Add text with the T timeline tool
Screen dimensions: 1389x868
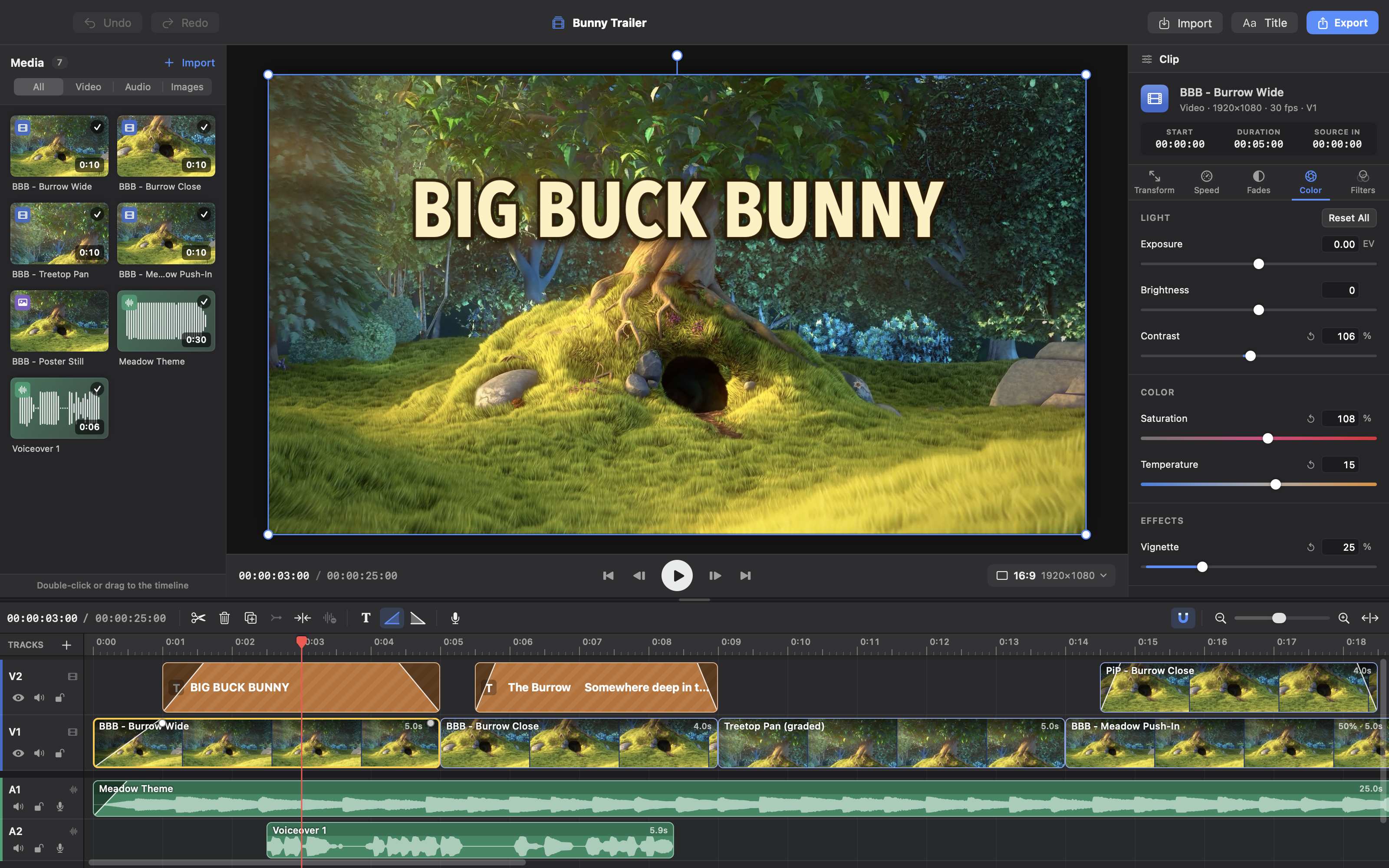pyautogui.click(x=365, y=618)
